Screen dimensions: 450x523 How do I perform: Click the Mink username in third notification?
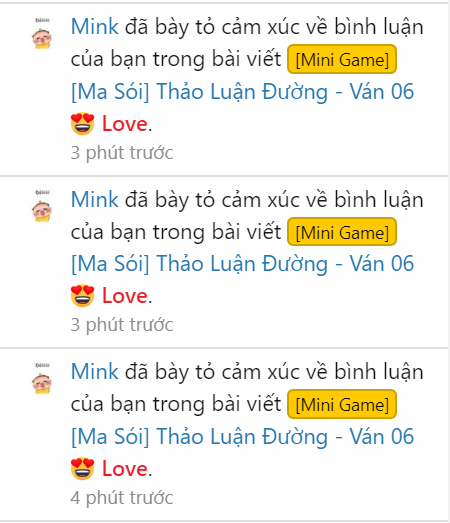click(95, 372)
